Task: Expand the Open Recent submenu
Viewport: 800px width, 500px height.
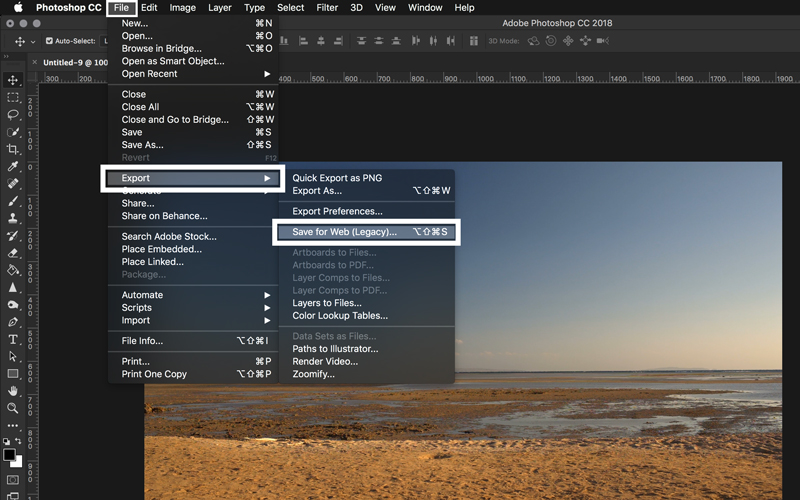Action: [x=193, y=73]
